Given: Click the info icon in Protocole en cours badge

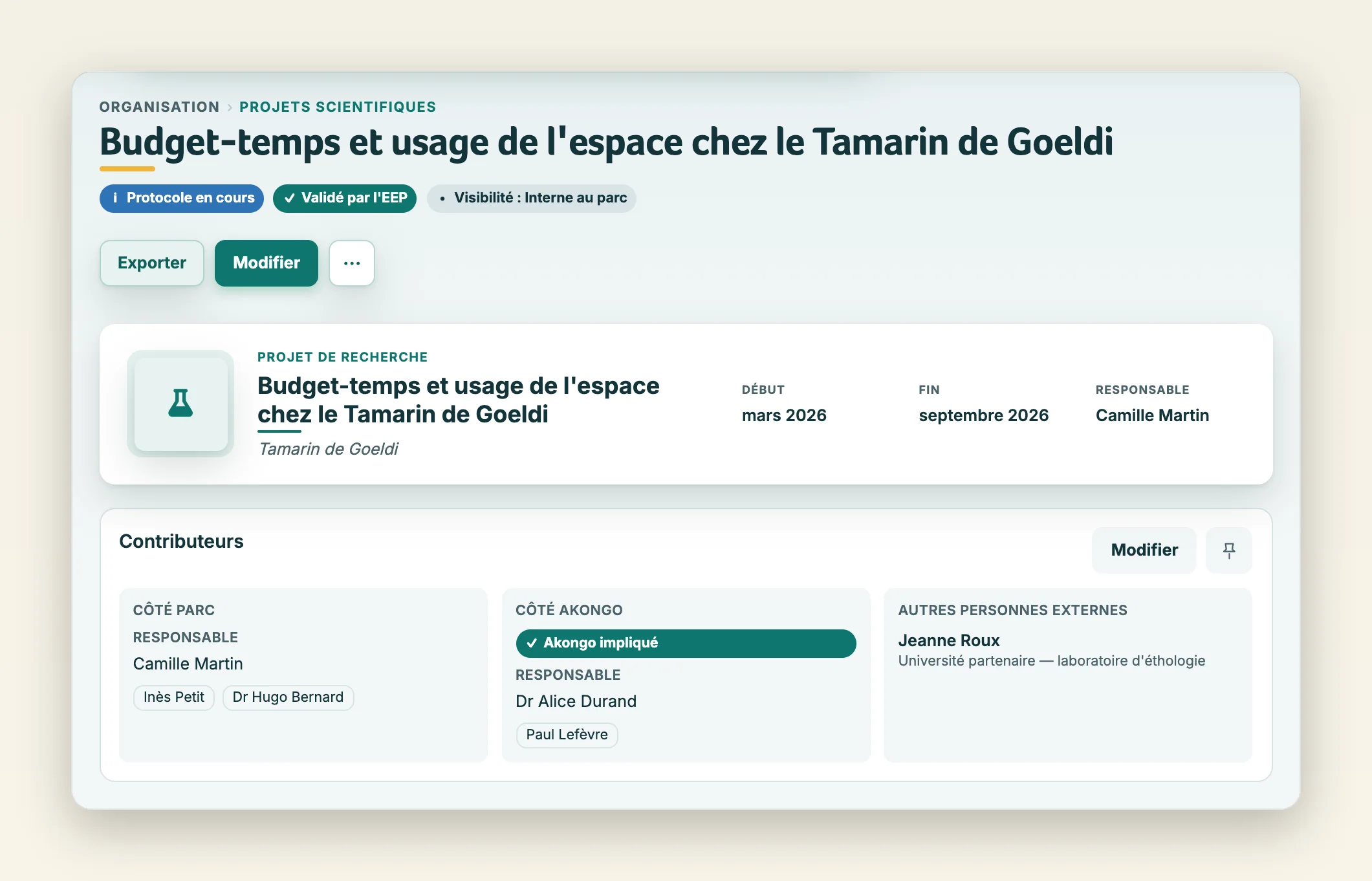Looking at the screenshot, I should pos(115,198).
